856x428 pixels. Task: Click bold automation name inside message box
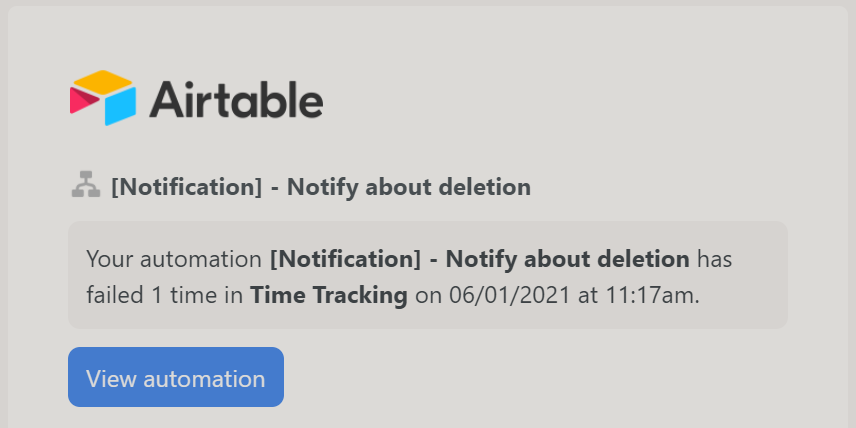tap(480, 259)
